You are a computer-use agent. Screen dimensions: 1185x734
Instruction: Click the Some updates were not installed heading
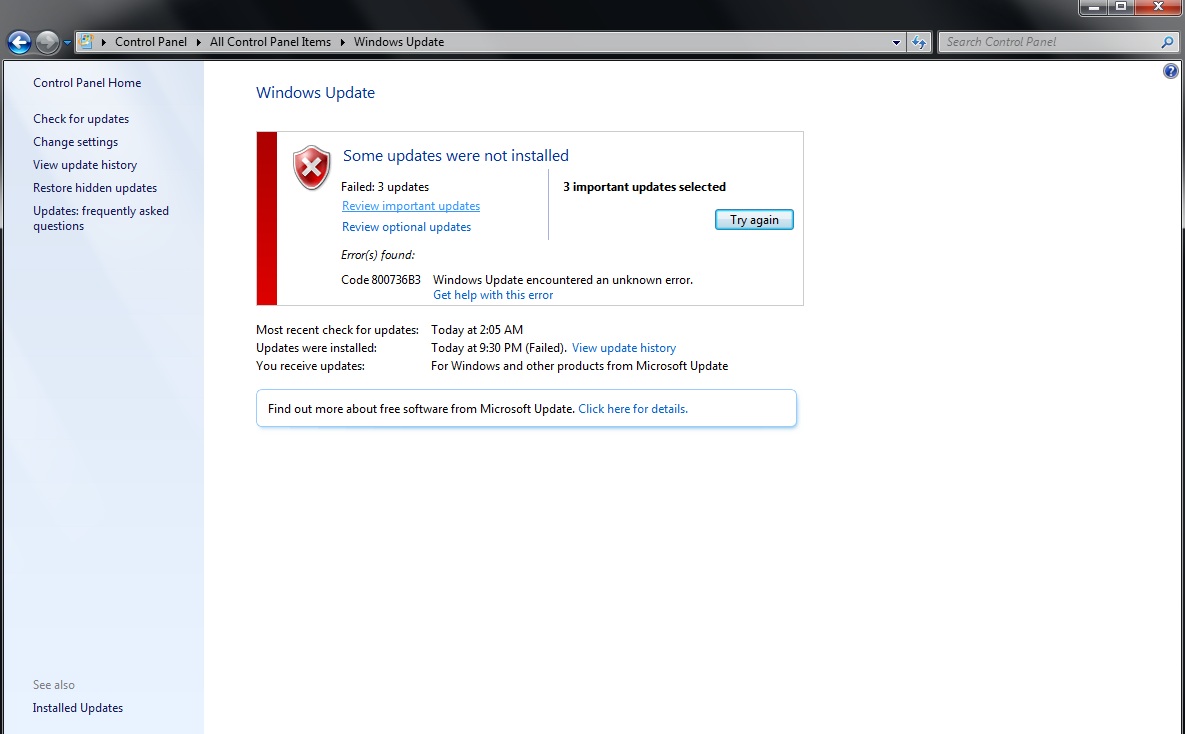click(x=456, y=156)
